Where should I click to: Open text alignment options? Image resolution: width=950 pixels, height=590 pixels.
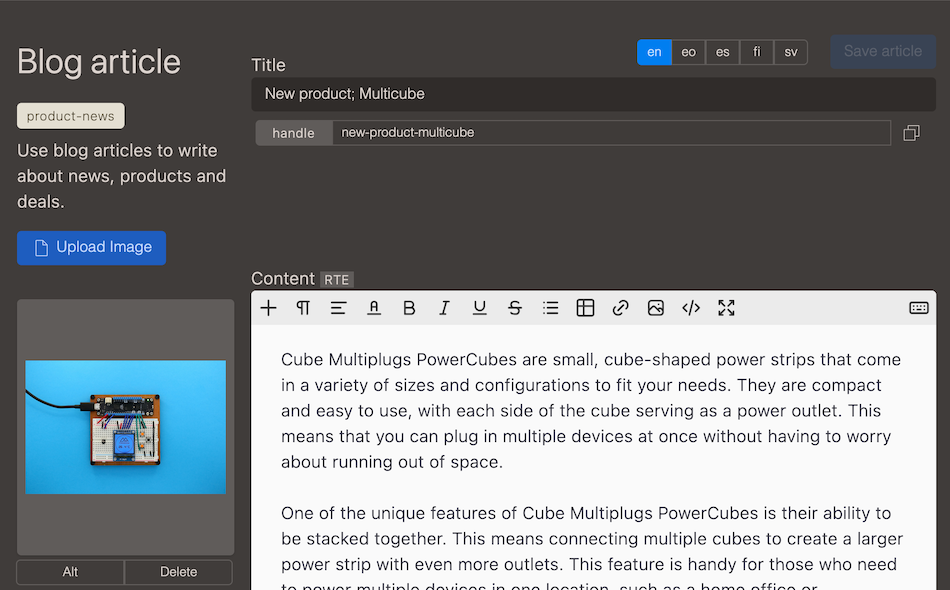pyautogui.click(x=338, y=308)
